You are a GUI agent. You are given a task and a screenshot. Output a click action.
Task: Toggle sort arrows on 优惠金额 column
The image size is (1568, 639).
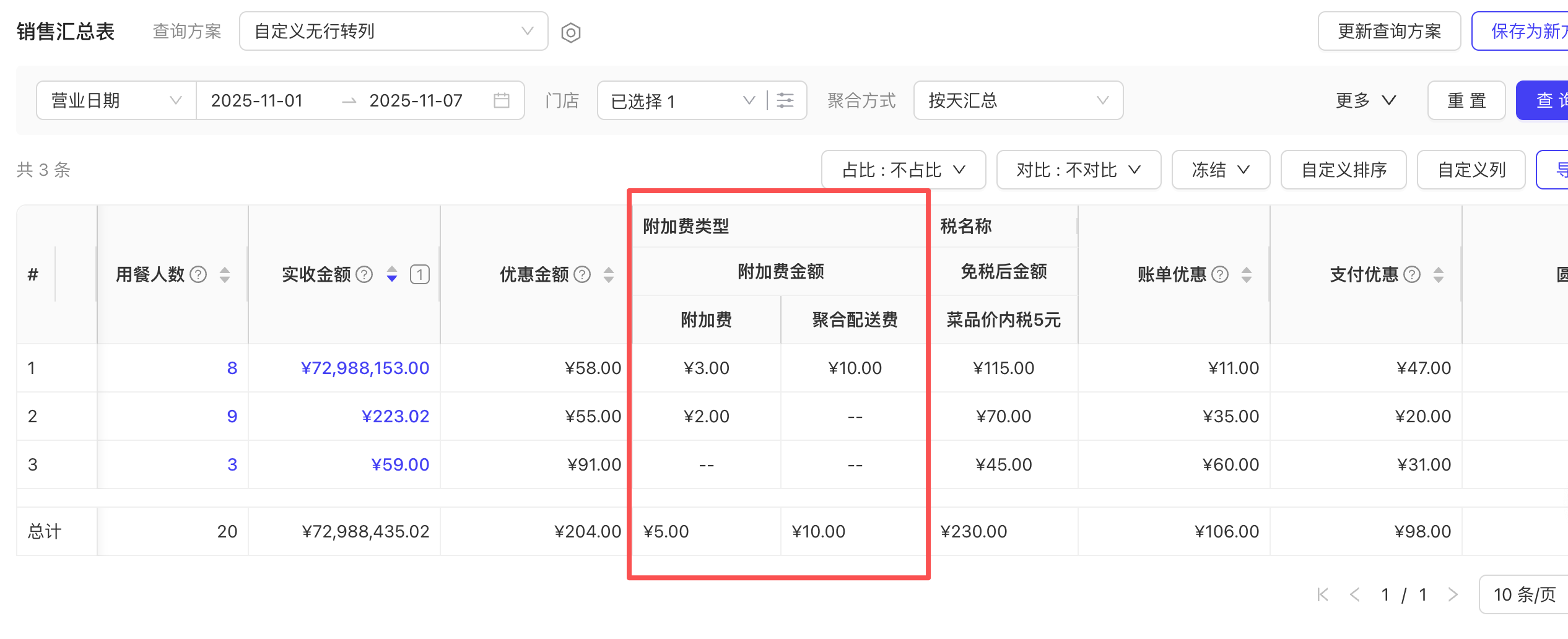(x=609, y=274)
